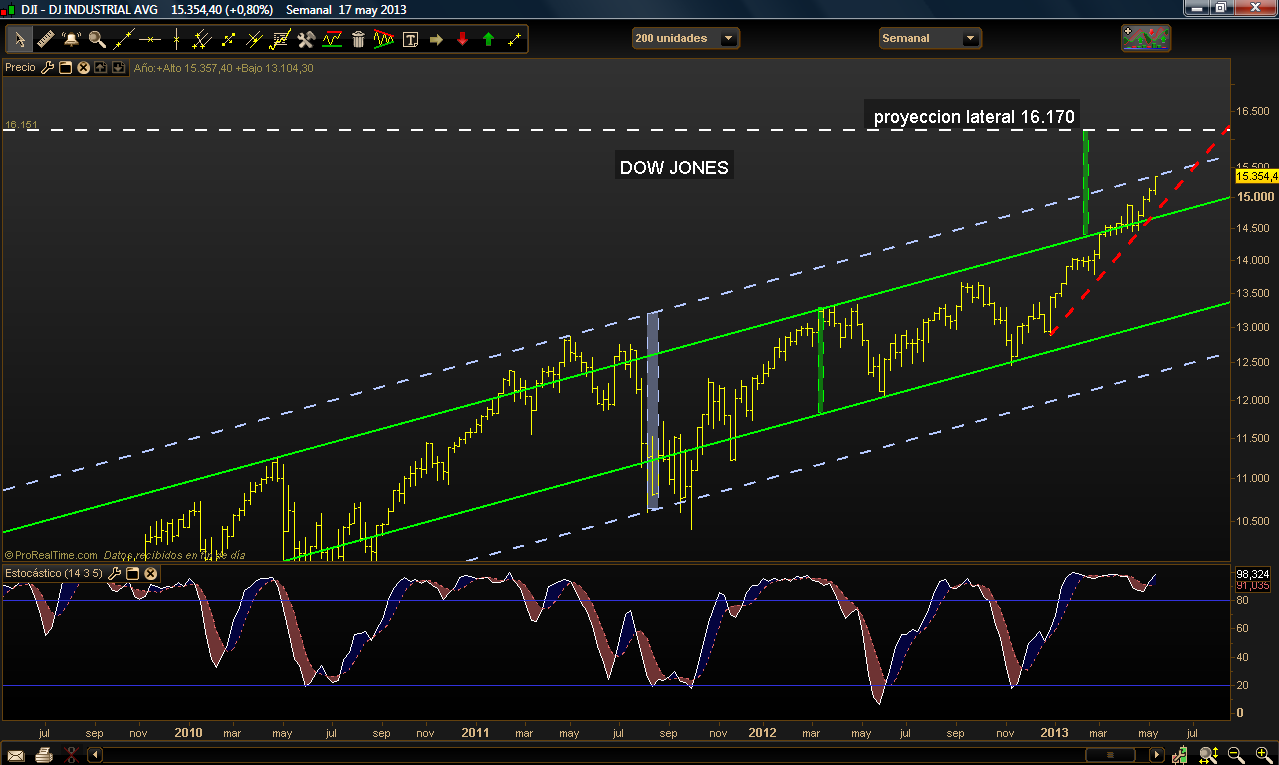Select the green up arrow marker
The height and width of the screenshot is (765, 1279).
point(488,39)
